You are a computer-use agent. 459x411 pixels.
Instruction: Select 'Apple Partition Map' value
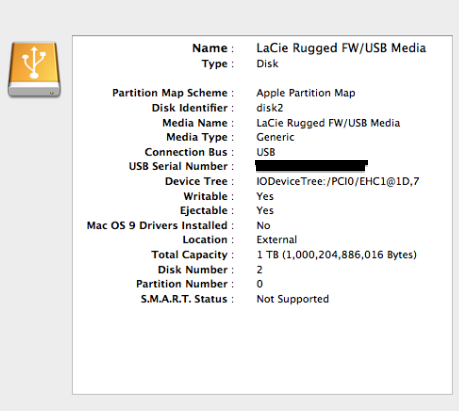(x=306, y=93)
